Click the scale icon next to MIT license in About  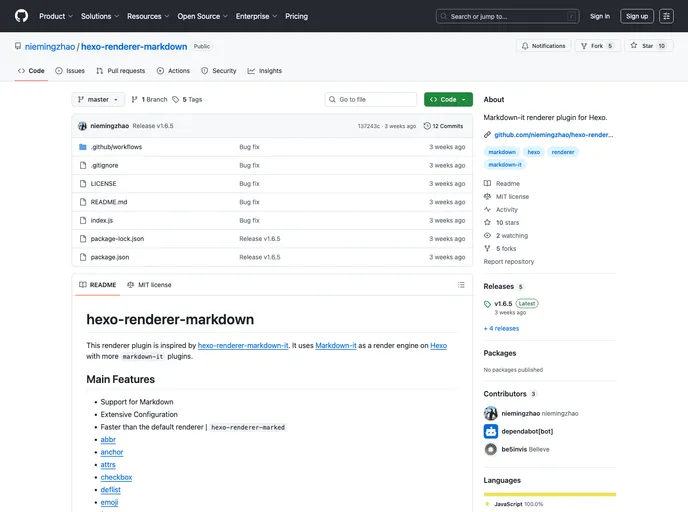point(487,197)
